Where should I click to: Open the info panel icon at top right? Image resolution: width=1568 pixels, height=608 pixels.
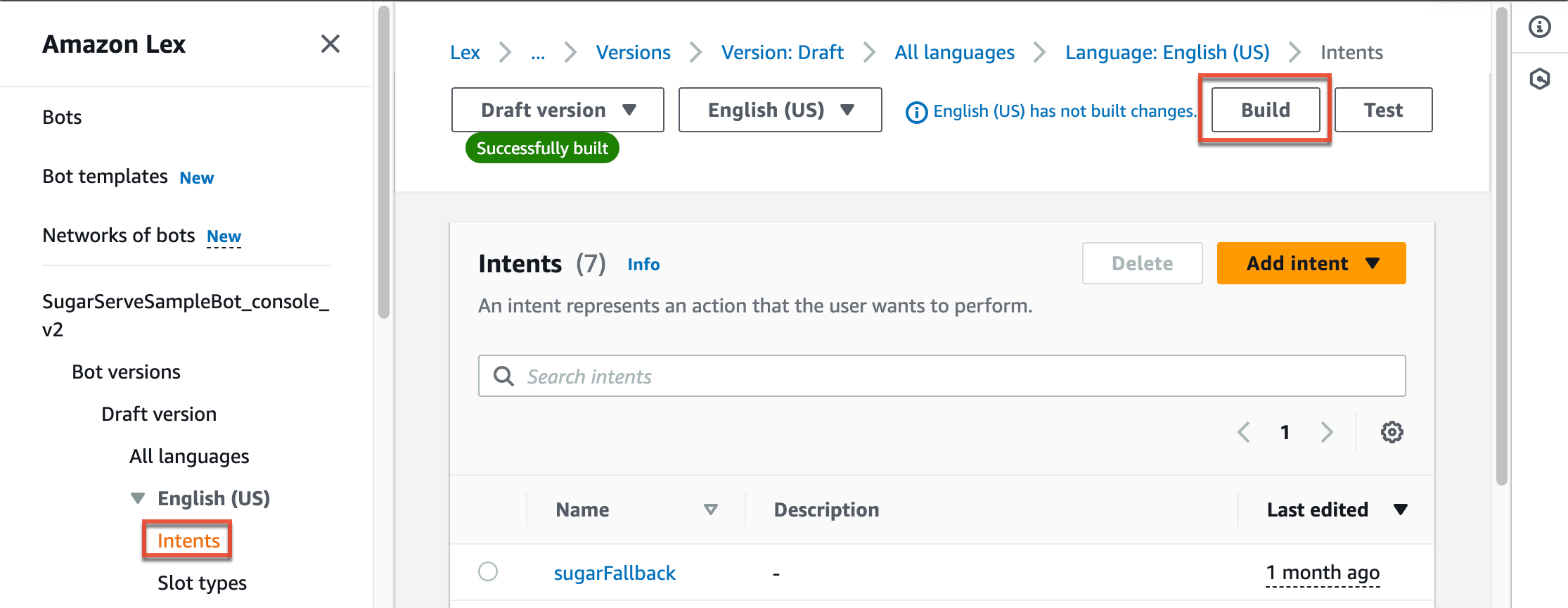(1539, 27)
